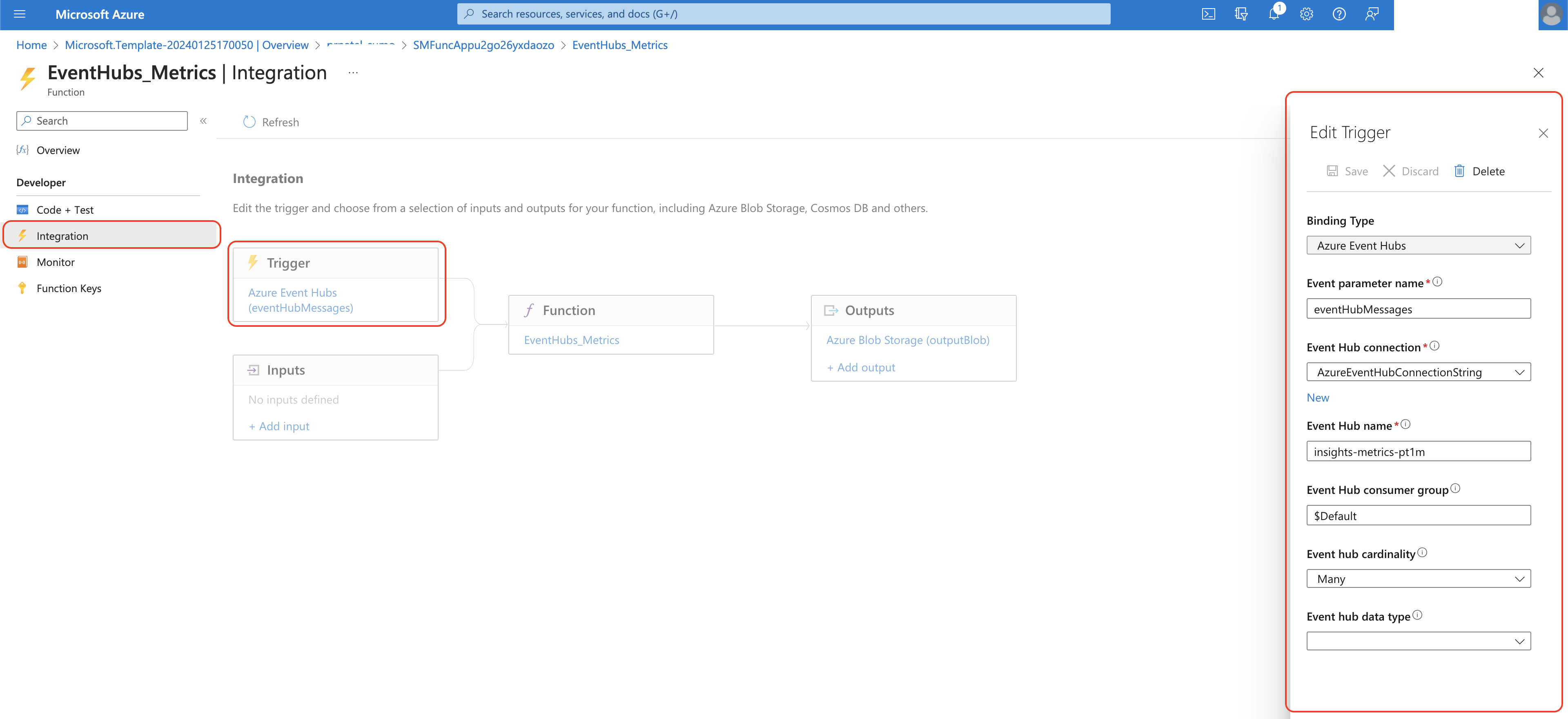This screenshot has width=1568, height=719.
Task: Click the directory and subscription filter icon
Action: tap(1241, 14)
